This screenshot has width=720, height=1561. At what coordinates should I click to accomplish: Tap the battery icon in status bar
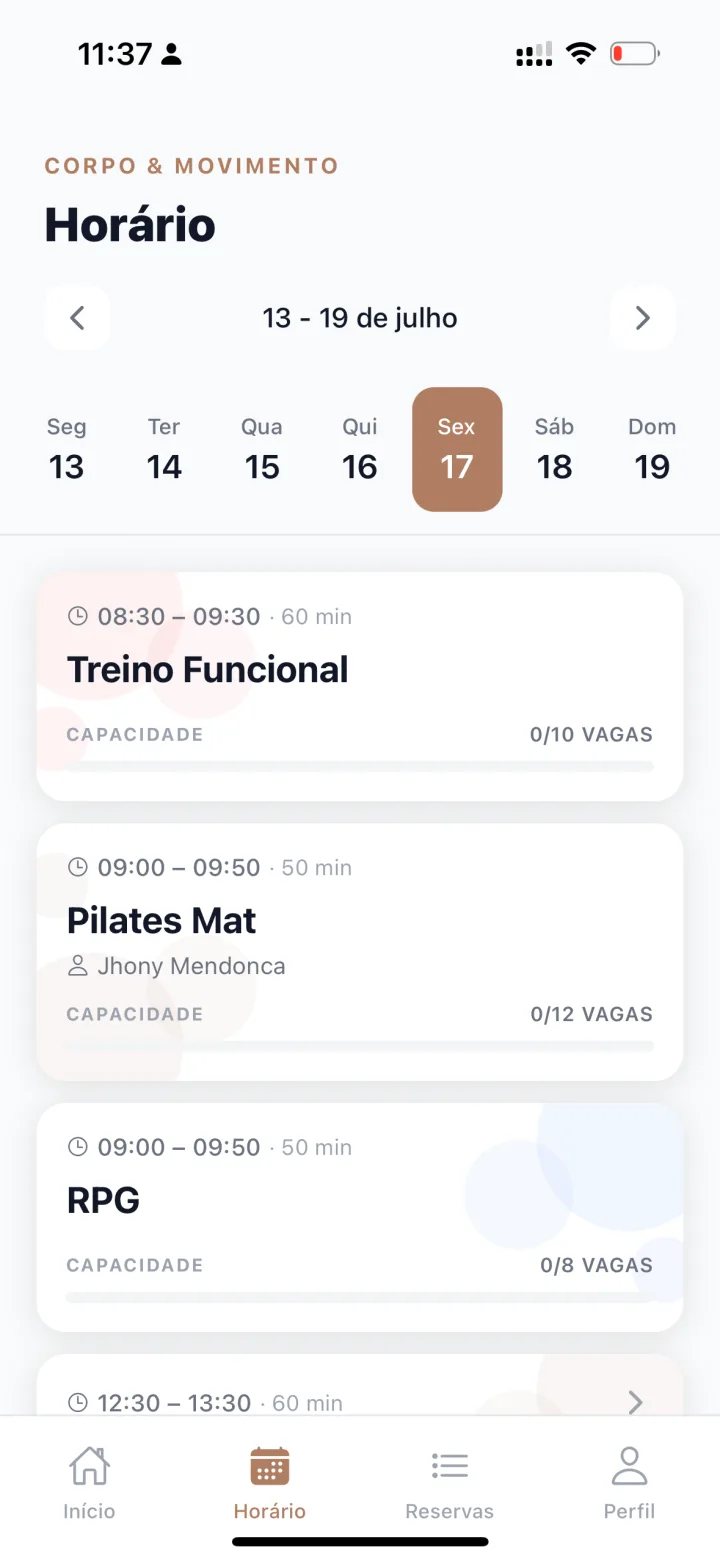coord(635,54)
